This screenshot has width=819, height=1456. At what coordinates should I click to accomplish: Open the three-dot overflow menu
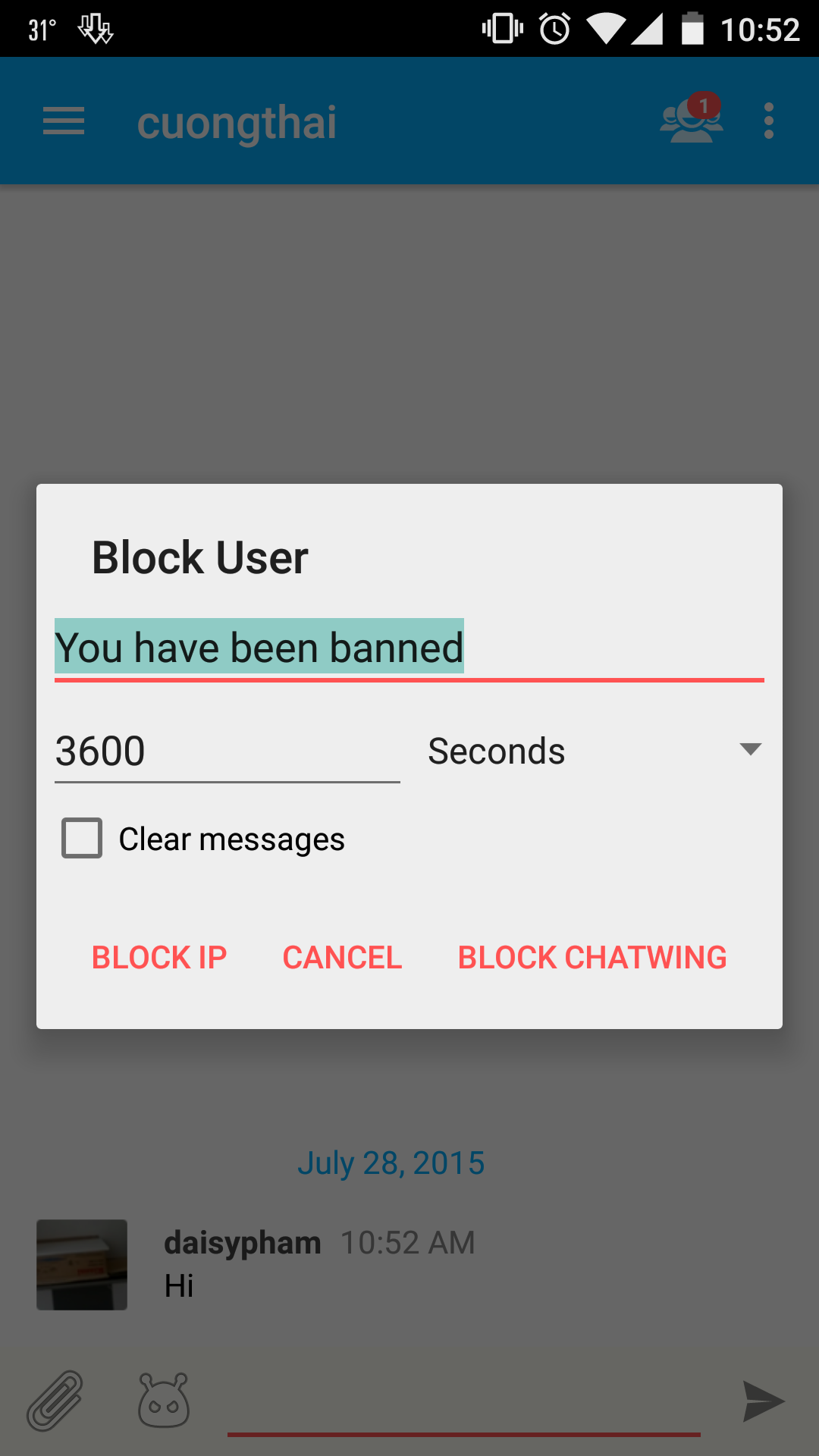coord(769,121)
